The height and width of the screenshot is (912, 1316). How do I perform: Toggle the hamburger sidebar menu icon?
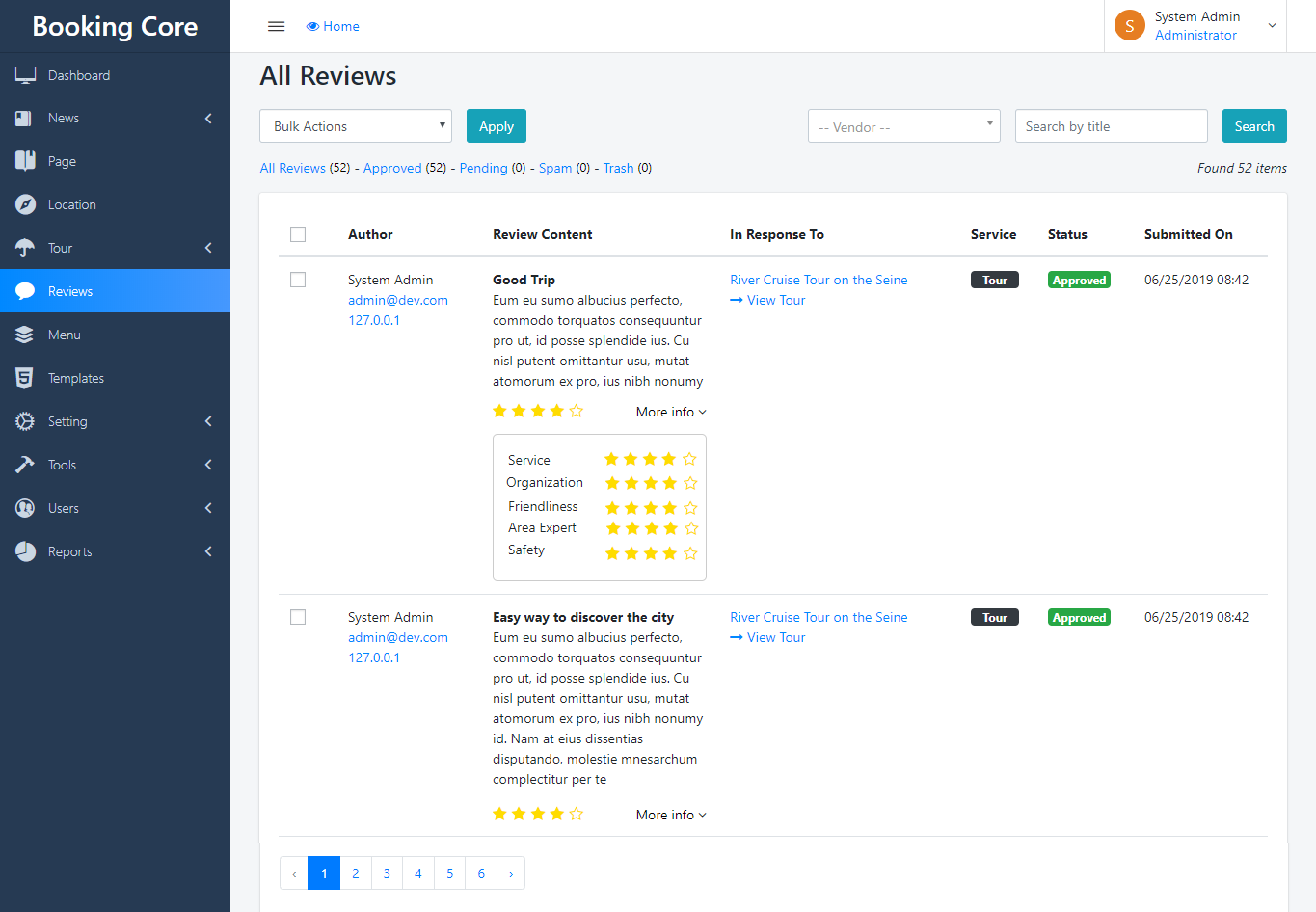point(276,26)
